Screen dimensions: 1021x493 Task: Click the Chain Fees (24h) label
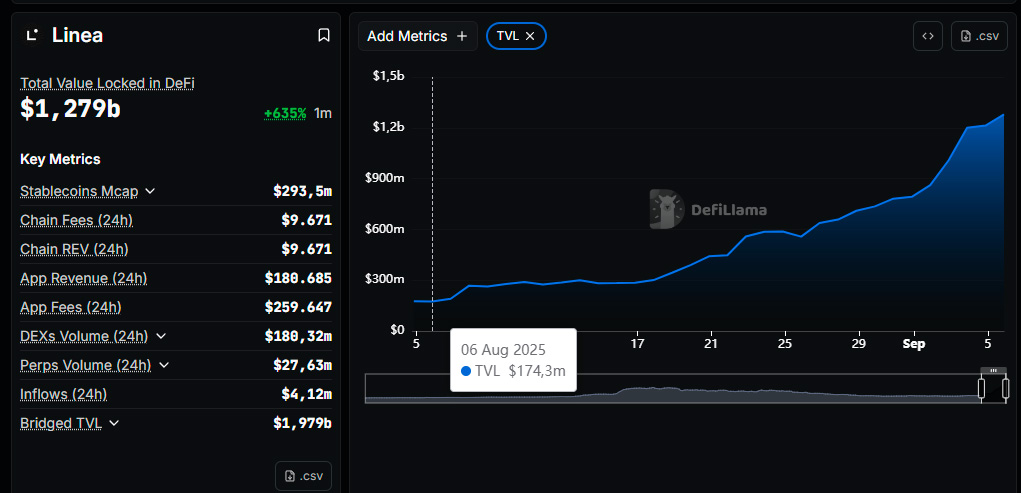click(77, 220)
